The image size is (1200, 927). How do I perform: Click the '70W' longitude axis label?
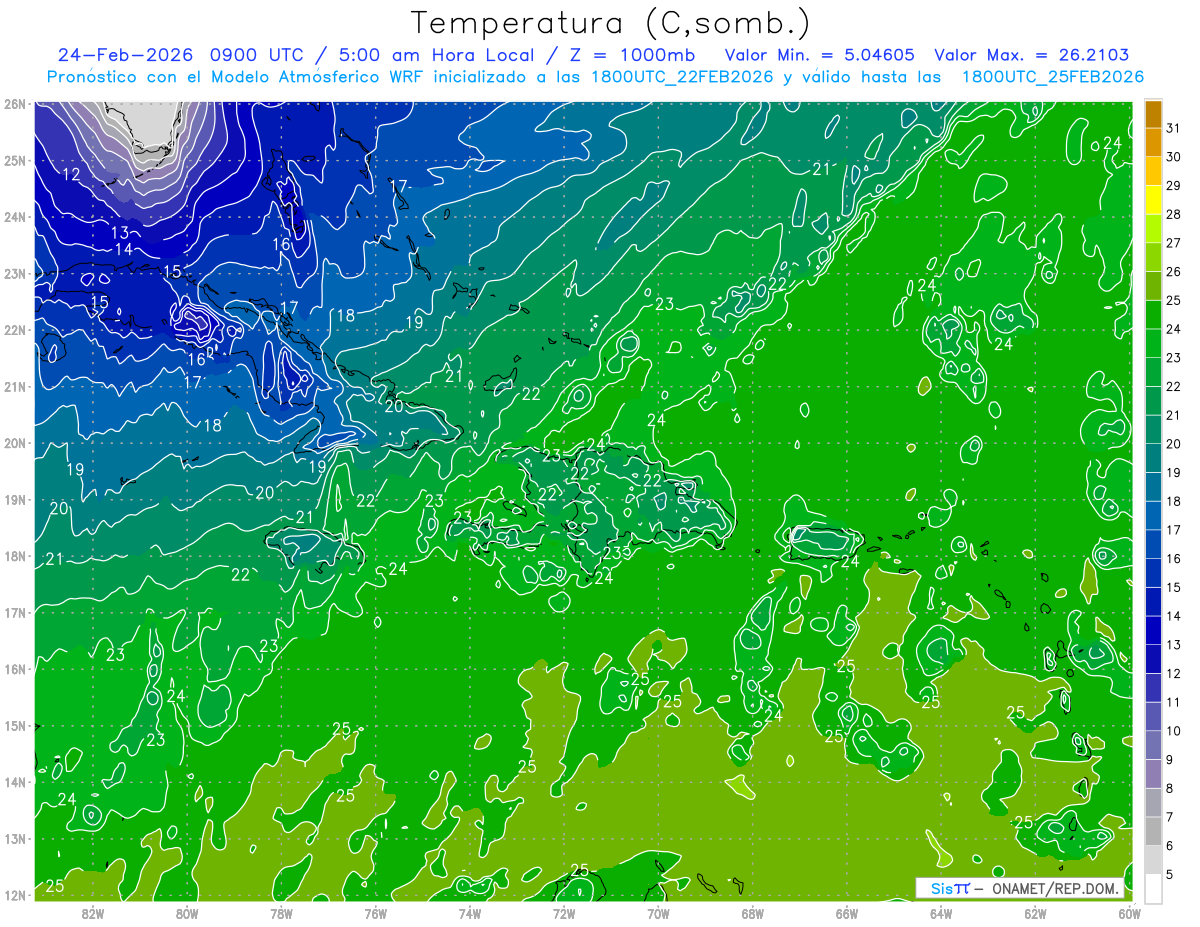658,913
